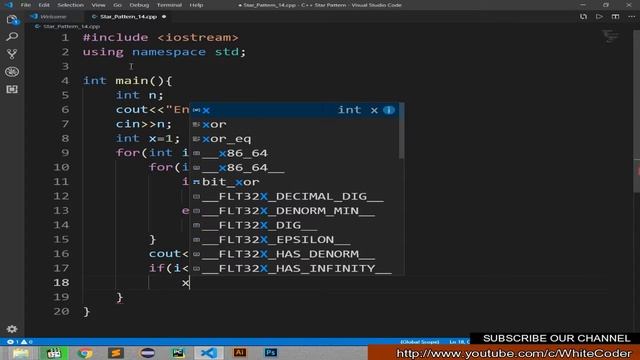Click the info icon beside int x

pyautogui.click(x=389, y=110)
